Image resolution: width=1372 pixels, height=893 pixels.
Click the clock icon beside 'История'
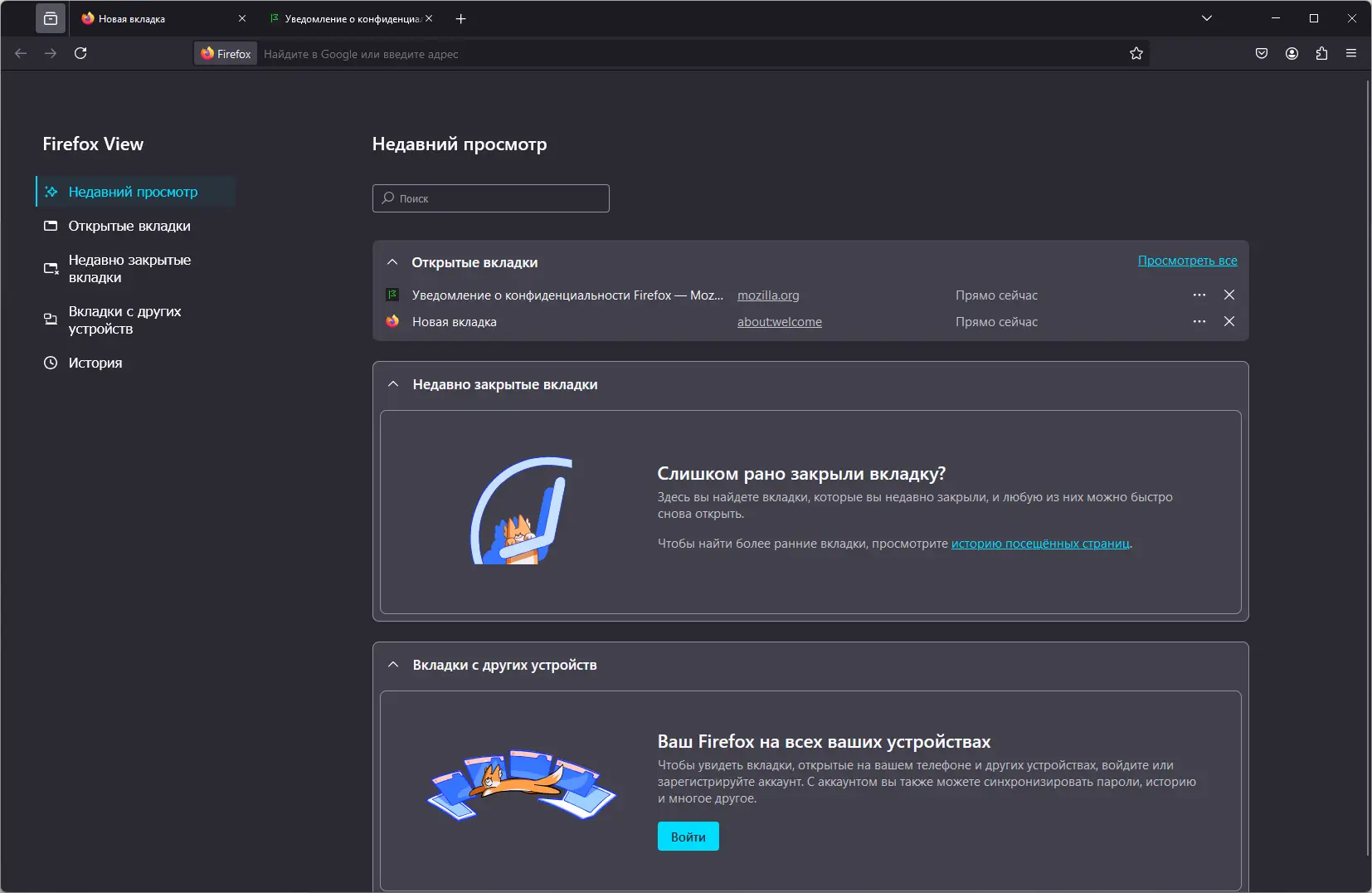point(51,363)
